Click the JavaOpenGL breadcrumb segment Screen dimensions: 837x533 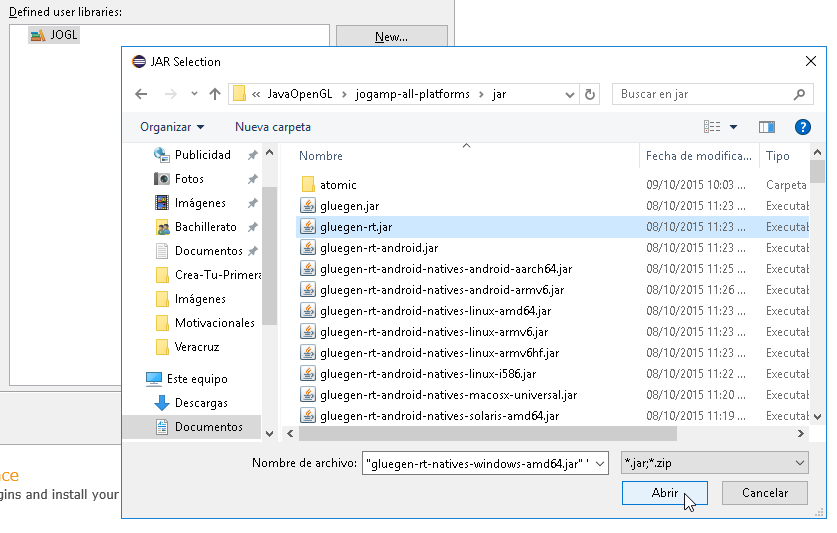299,95
